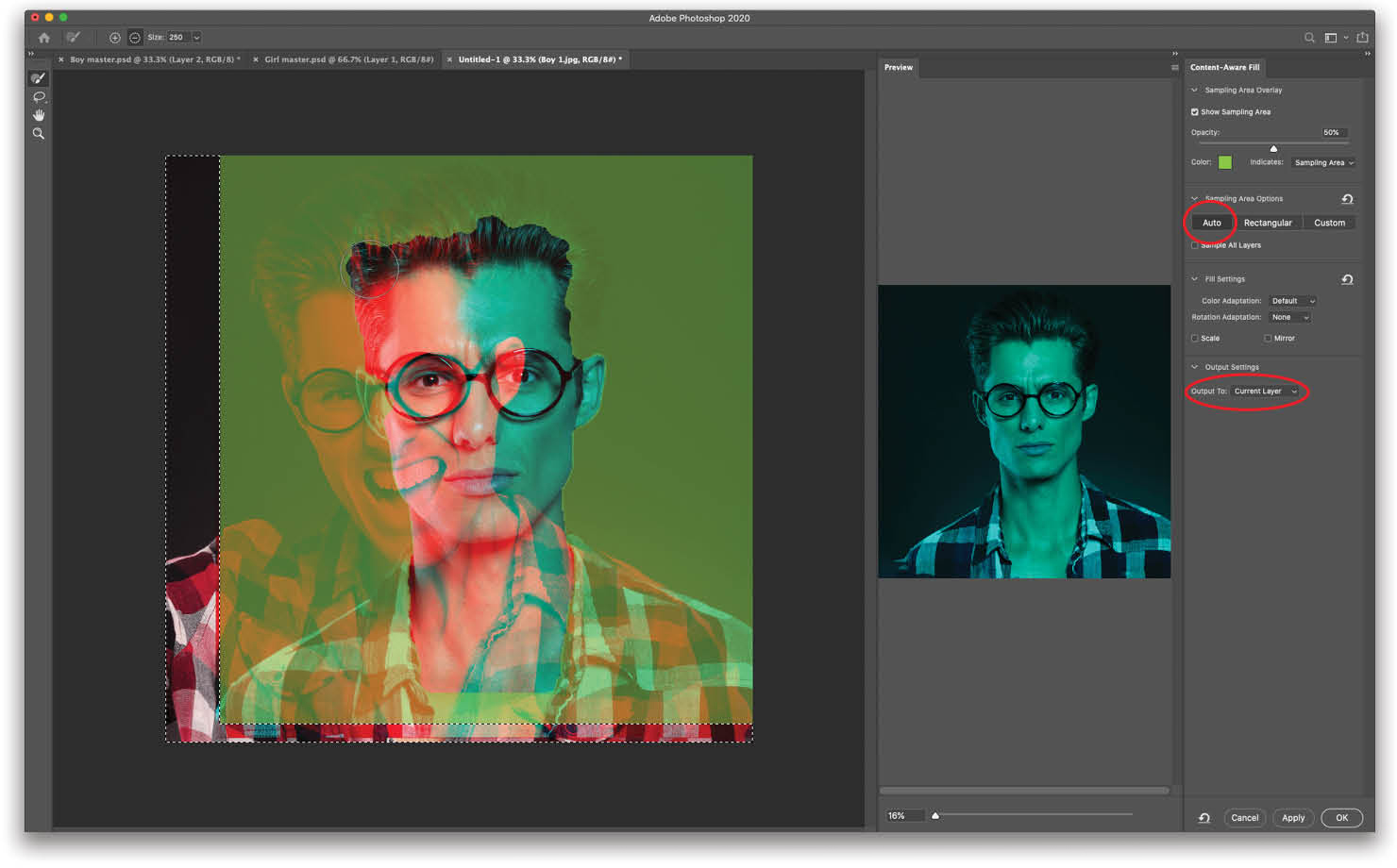Select the Sampling Brush tool
Screen dimensions: 1397x868
coord(39,77)
